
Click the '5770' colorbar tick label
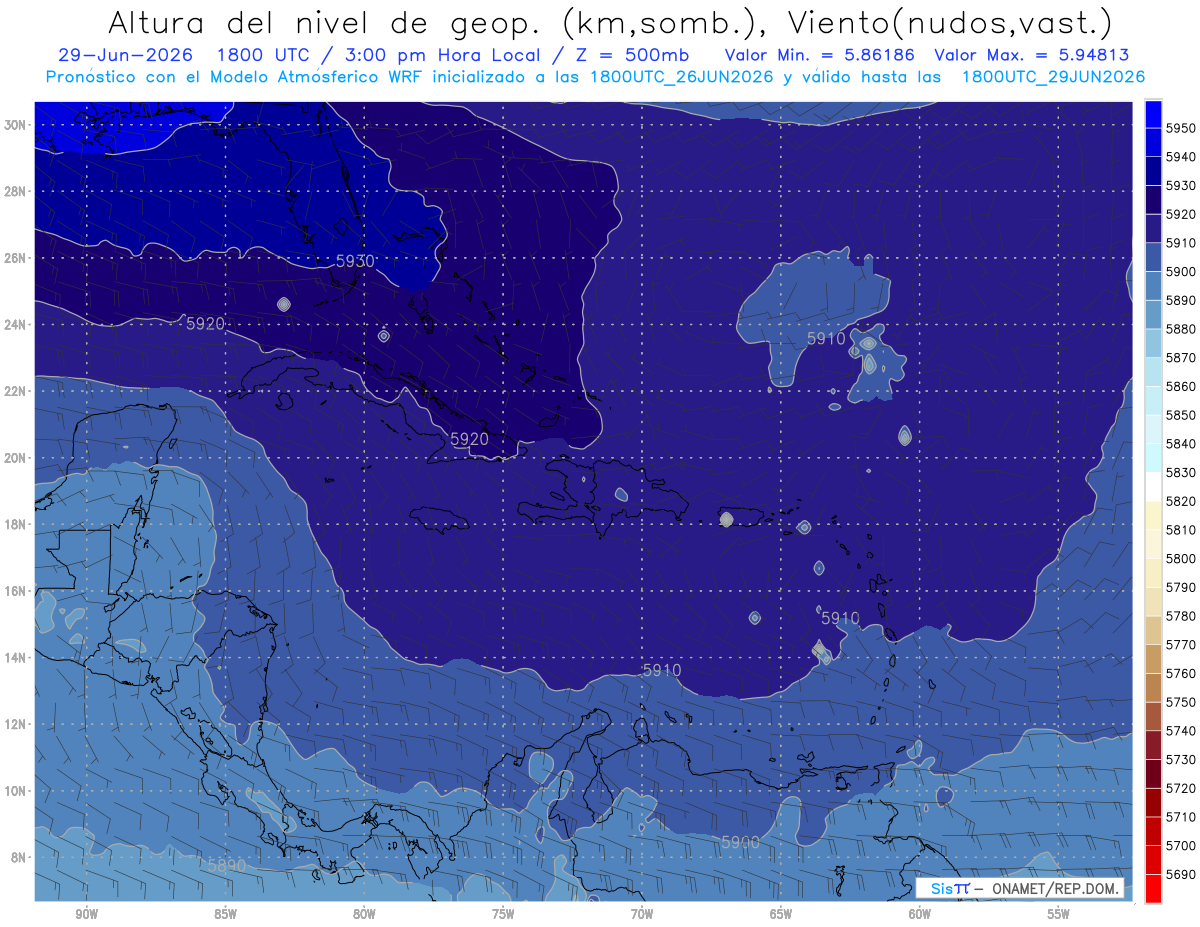[x=1181, y=645]
